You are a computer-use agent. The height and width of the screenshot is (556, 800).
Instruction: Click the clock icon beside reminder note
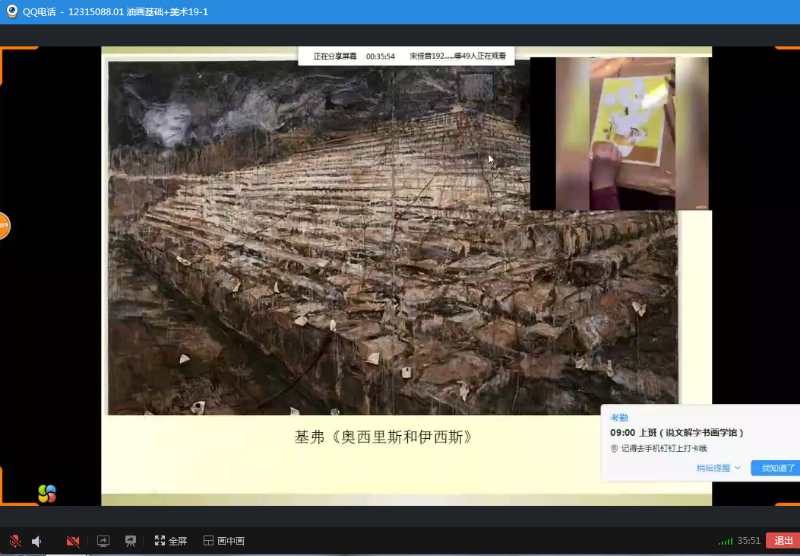(x=614, y=448)
